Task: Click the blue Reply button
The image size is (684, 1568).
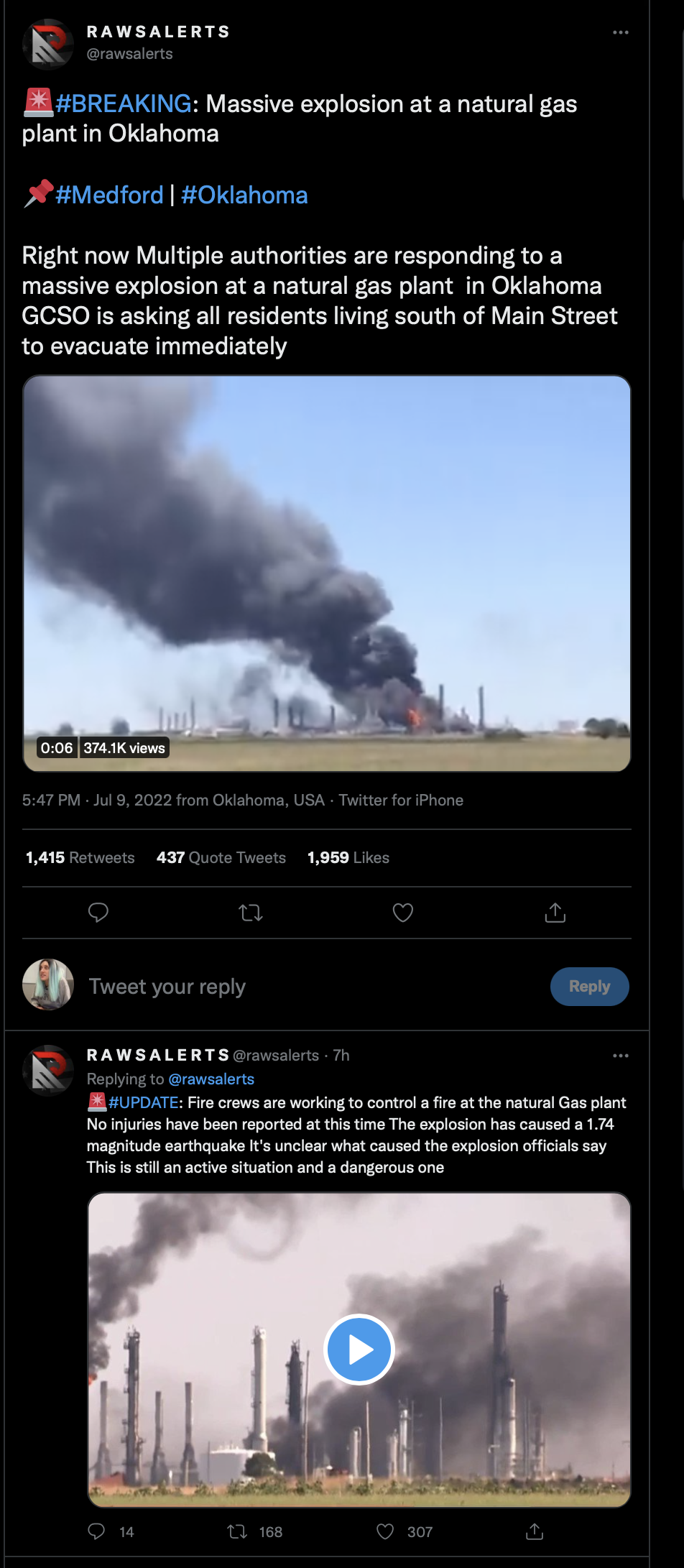Action: [590, 986]
